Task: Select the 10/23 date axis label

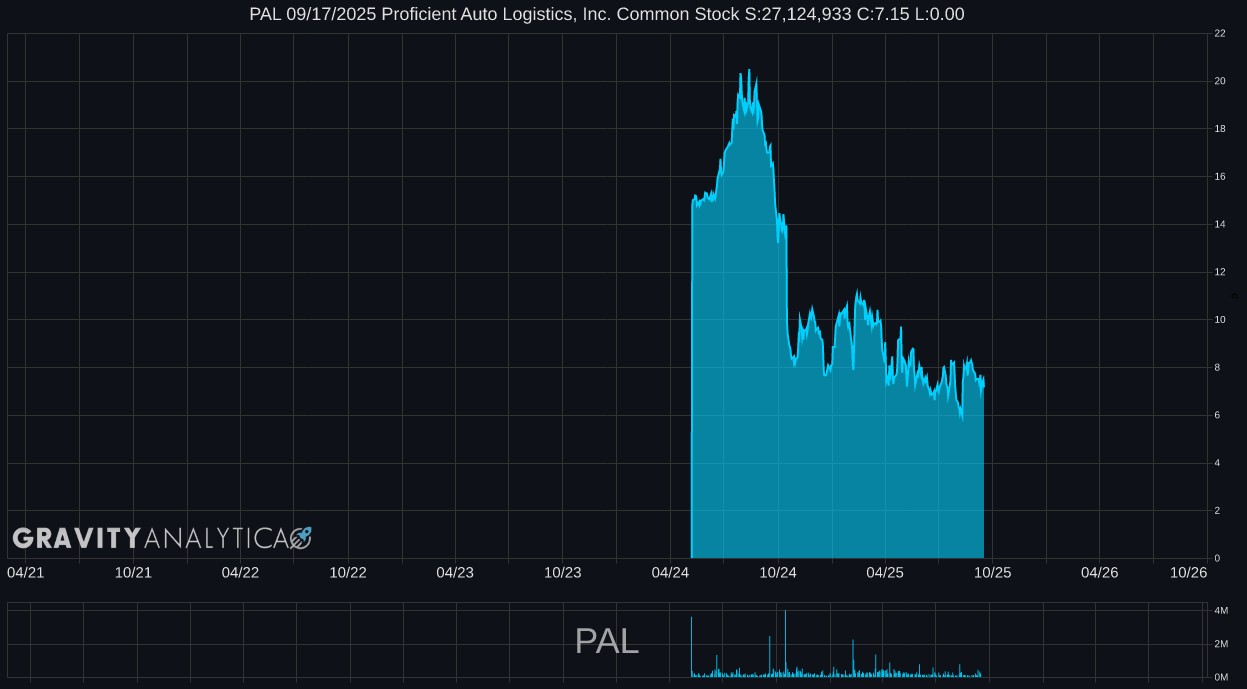Action: coord(563,572)
